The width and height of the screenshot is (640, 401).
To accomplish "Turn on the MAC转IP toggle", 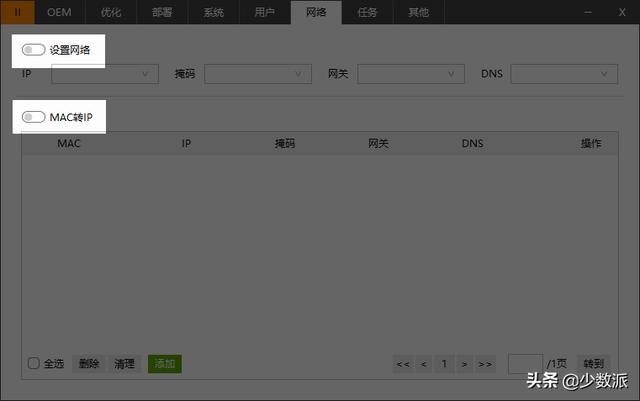I will click(33, 117).
